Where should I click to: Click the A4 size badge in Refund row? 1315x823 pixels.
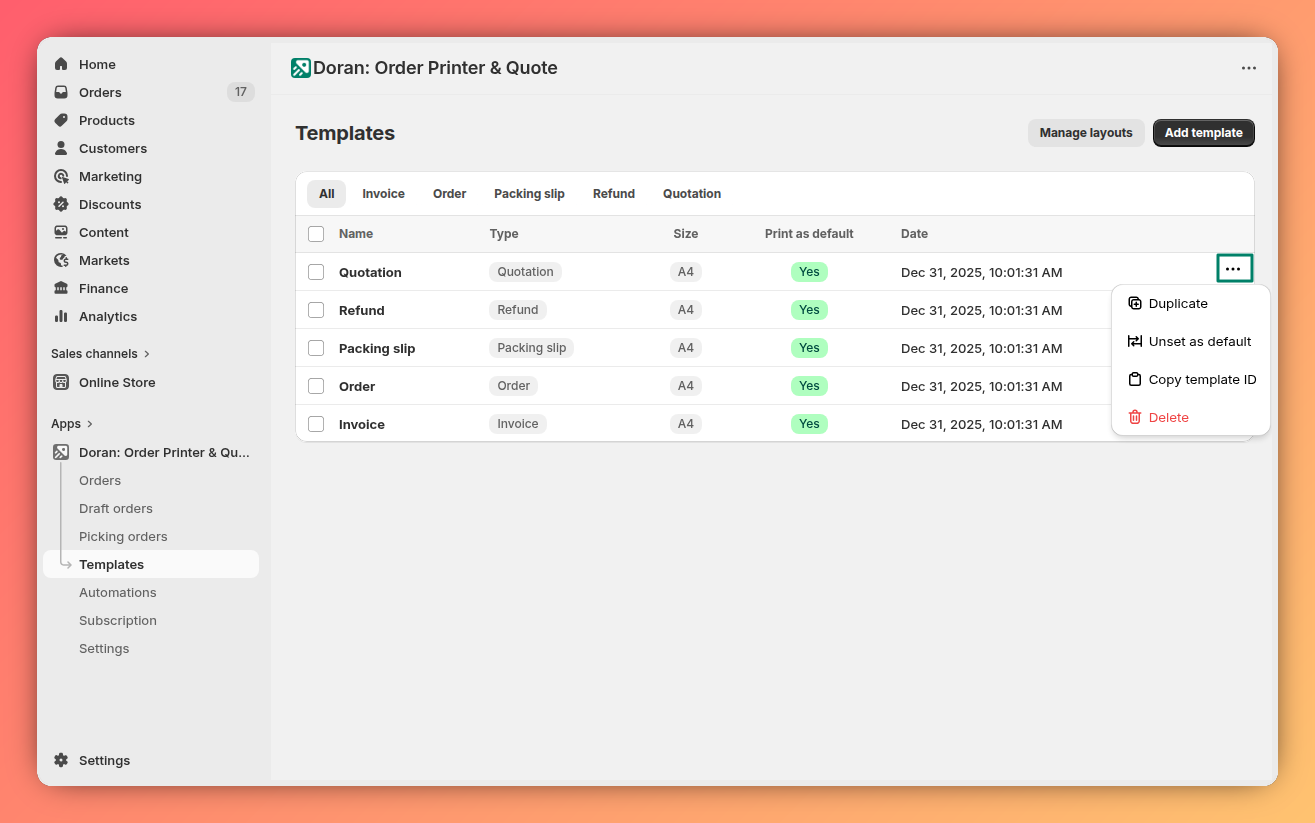[686, 310]
